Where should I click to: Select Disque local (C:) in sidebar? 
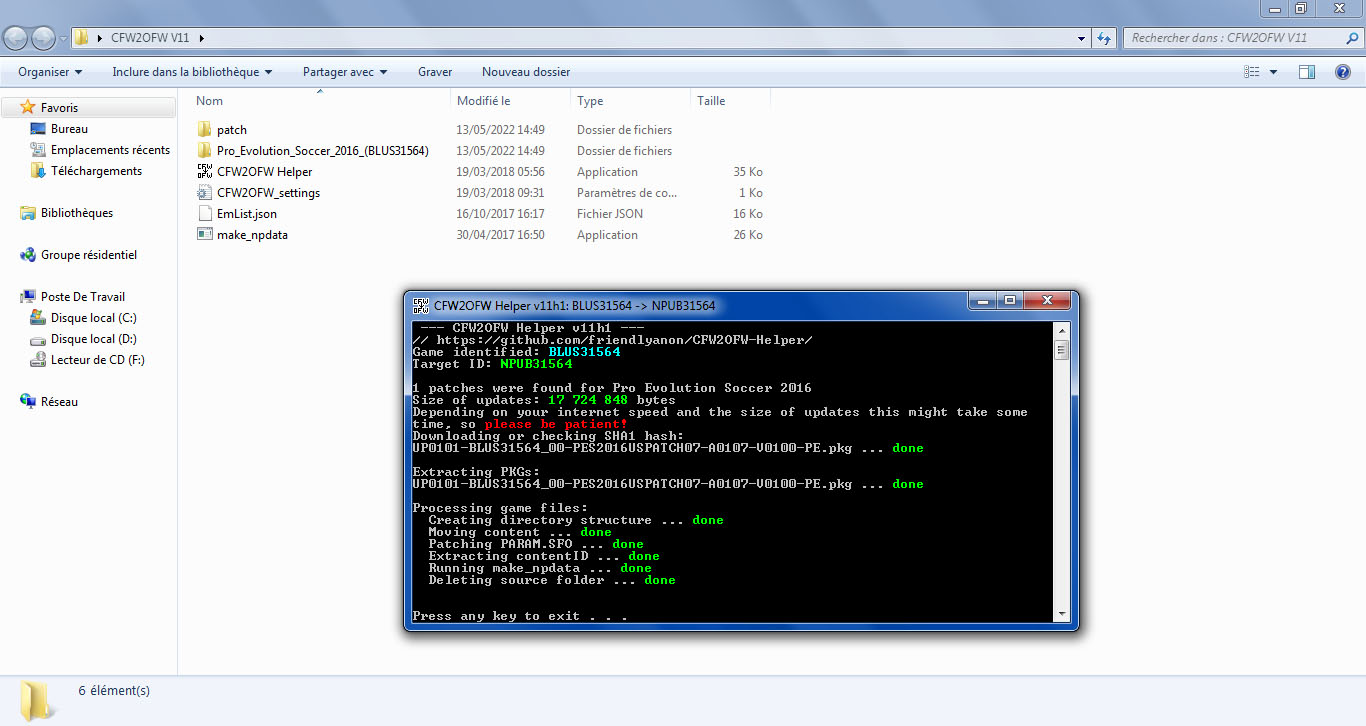(93, 318)
